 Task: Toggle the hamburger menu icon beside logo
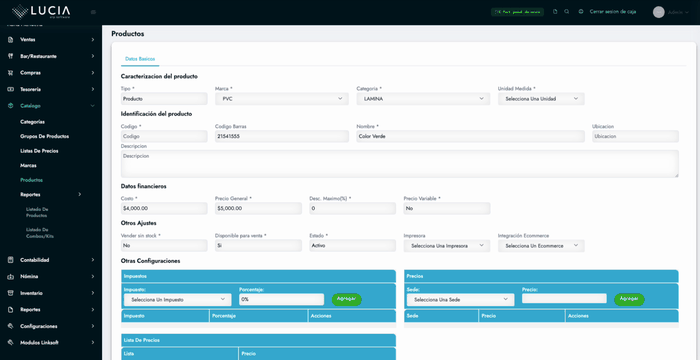pos(93,12)
